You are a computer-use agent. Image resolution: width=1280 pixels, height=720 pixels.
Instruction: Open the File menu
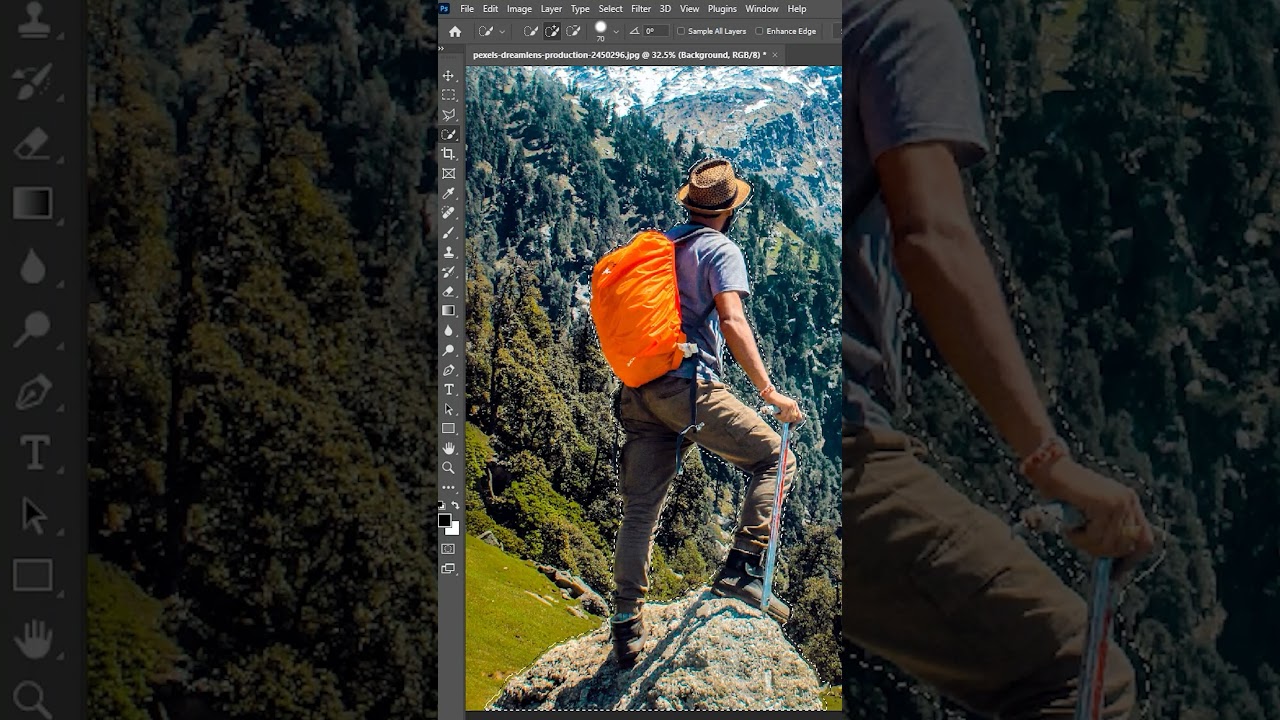[467, 9]
